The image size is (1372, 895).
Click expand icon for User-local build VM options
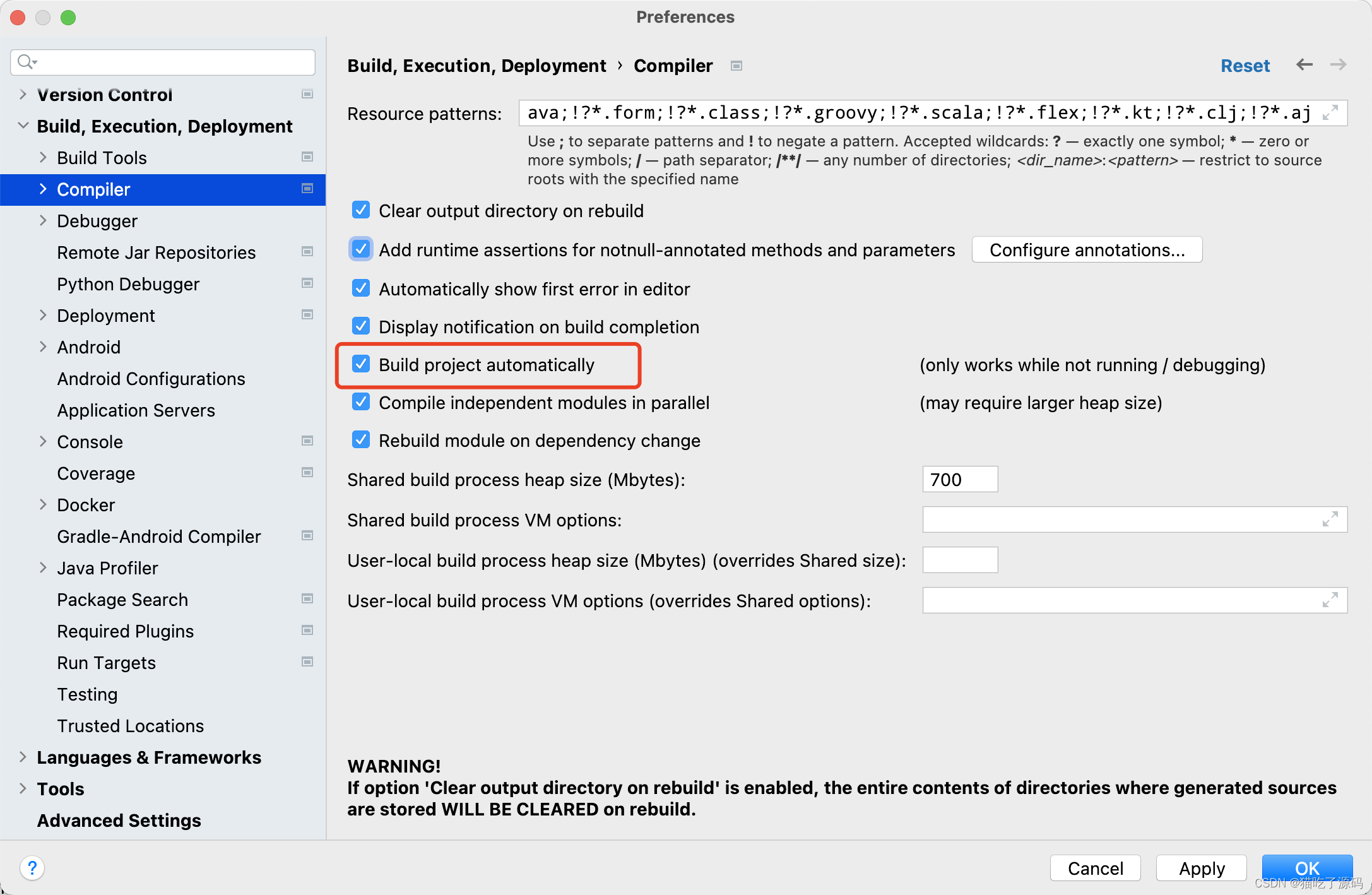(1331, 600)
